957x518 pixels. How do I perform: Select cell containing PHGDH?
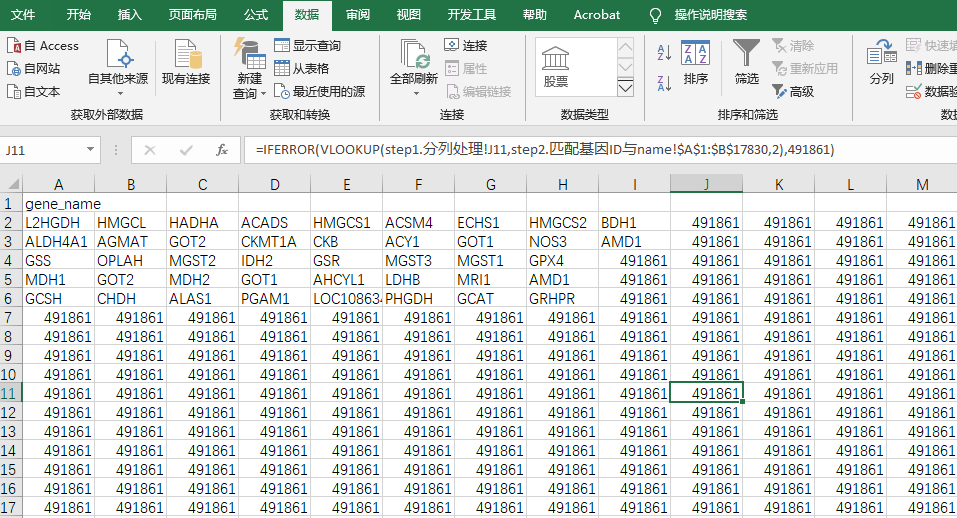pos(419,298)
